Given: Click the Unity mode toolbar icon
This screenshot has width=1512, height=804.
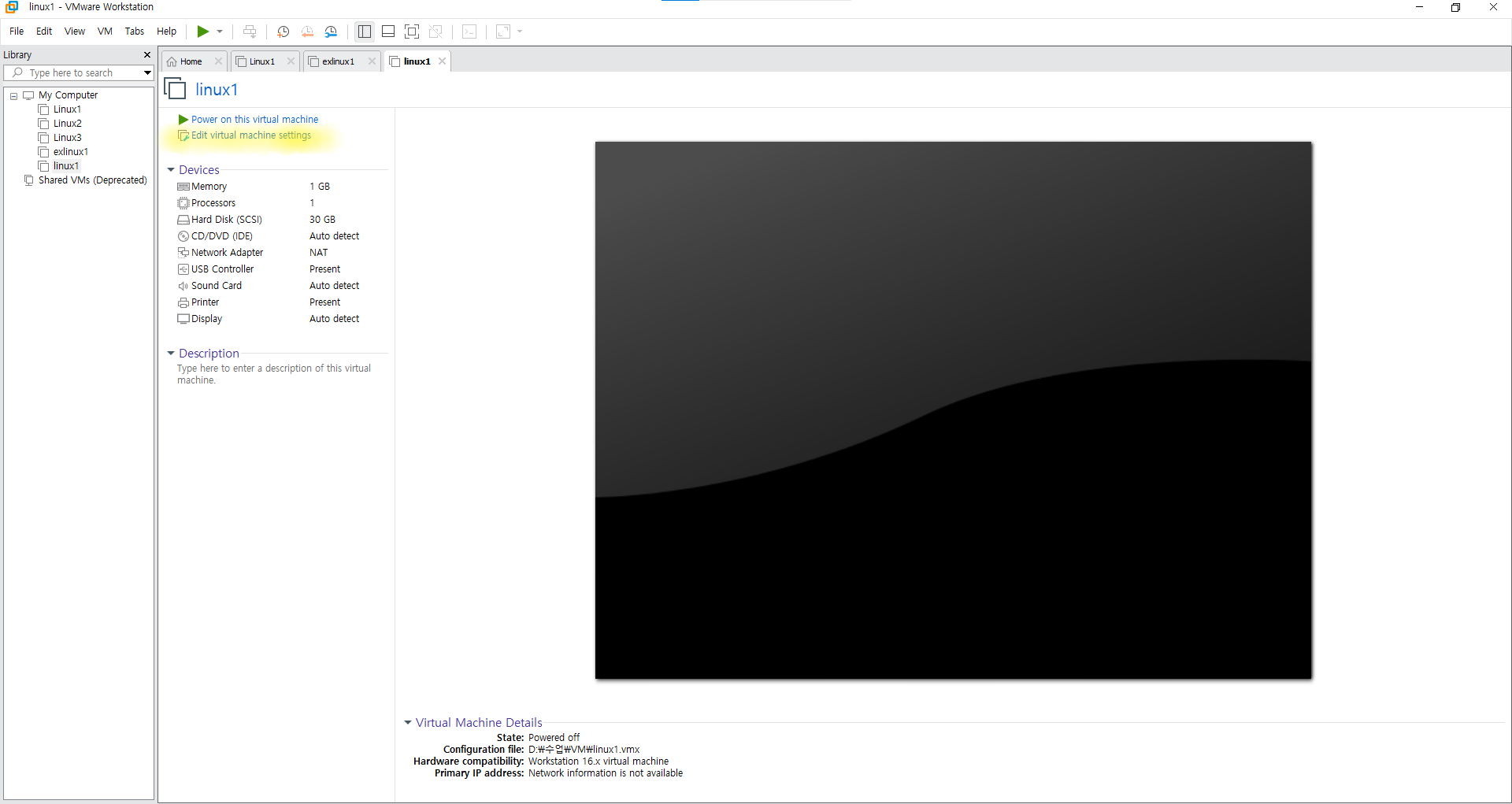Looking at the screenshot, I should coord(435,31).
